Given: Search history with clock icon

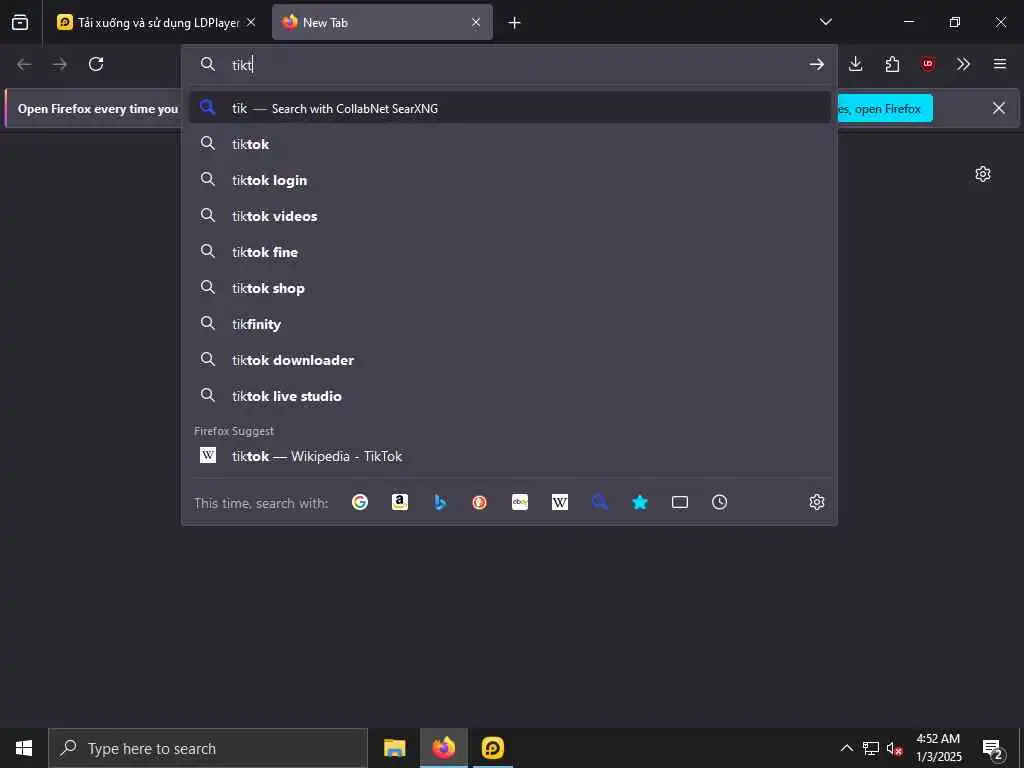Looking at the screenshot, I should pyautogui.click(x=719, y=502).
